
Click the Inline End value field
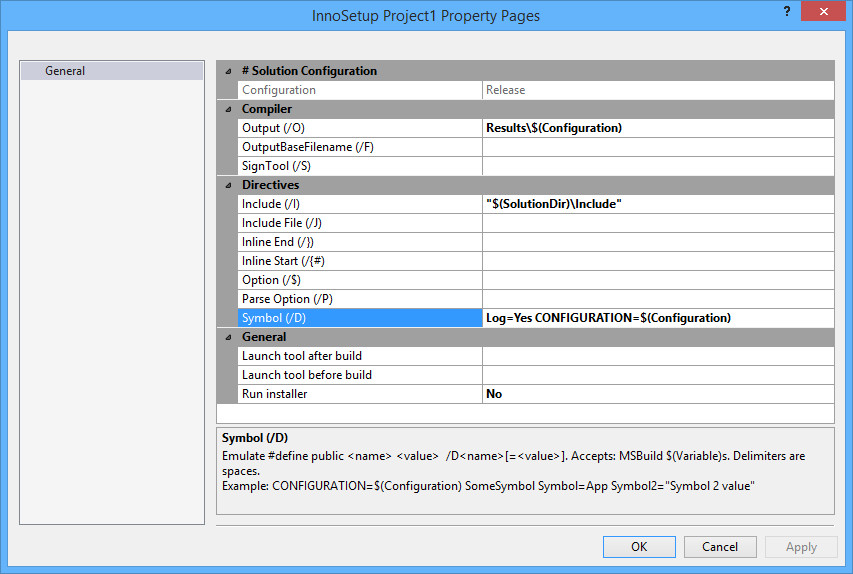pos(658,242)
